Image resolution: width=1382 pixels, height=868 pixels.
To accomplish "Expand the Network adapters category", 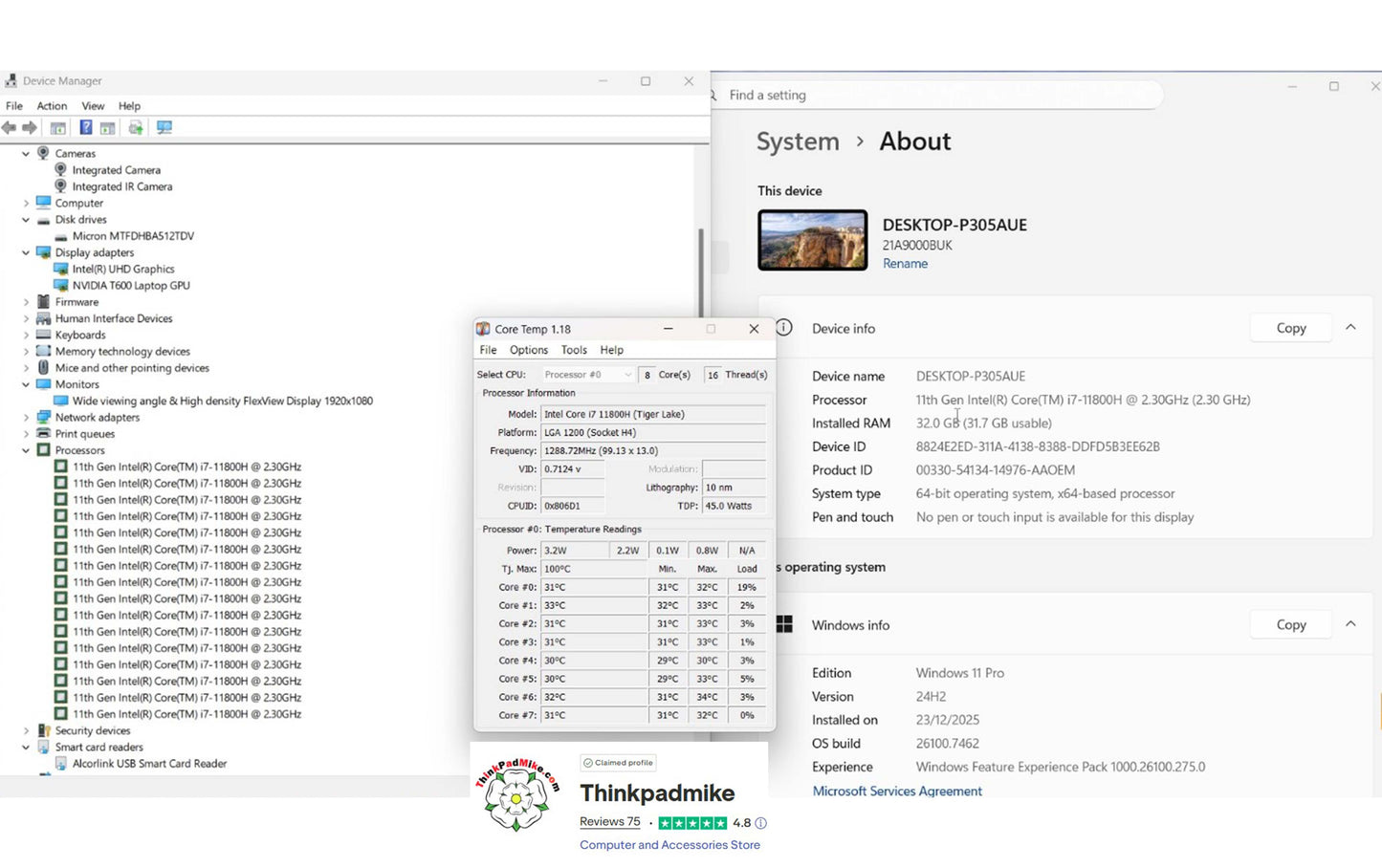I will tap(26, 418).
